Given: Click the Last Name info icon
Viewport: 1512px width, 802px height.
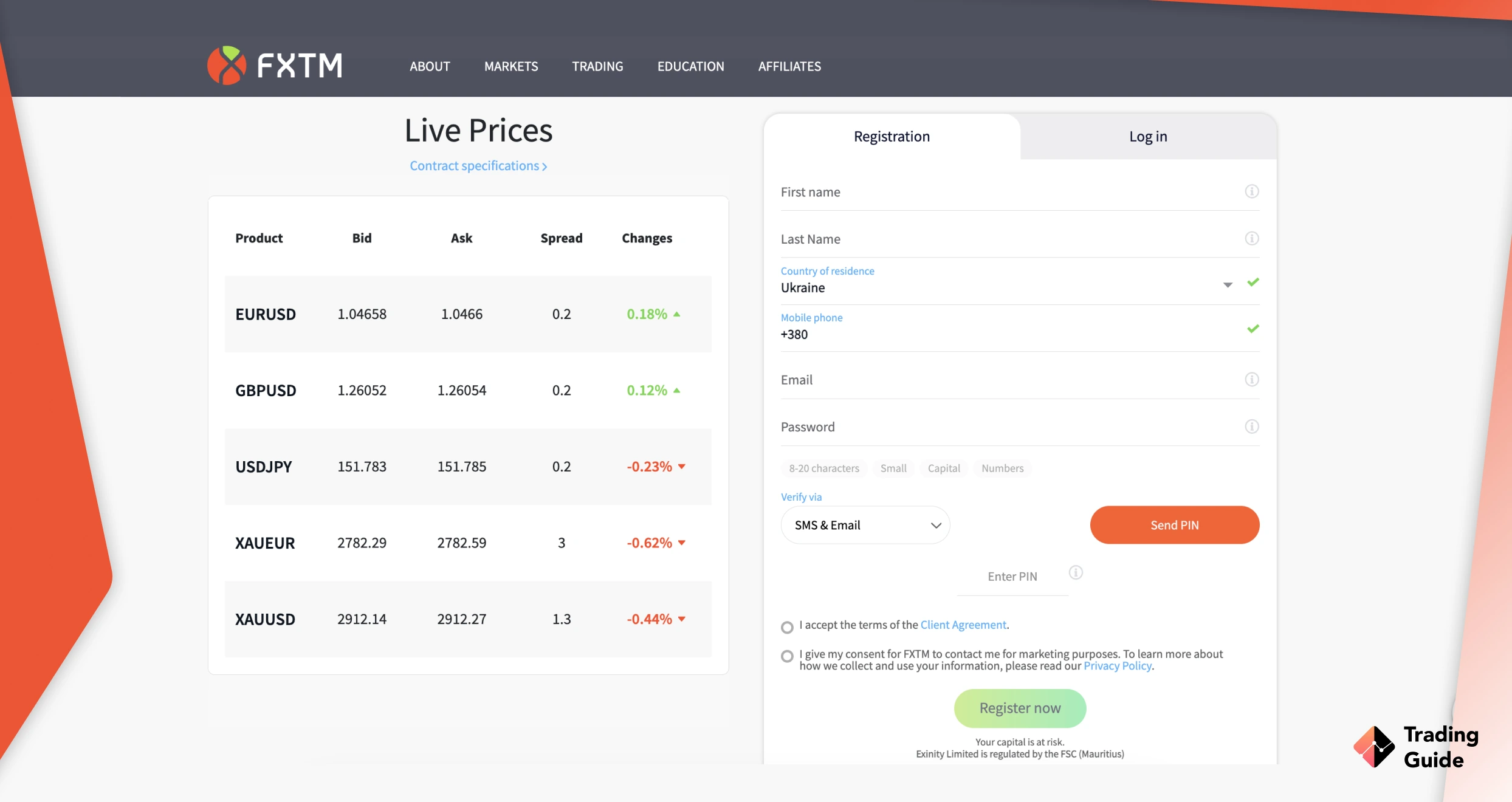Looking at the screenshot, I should coord(1251,238).
